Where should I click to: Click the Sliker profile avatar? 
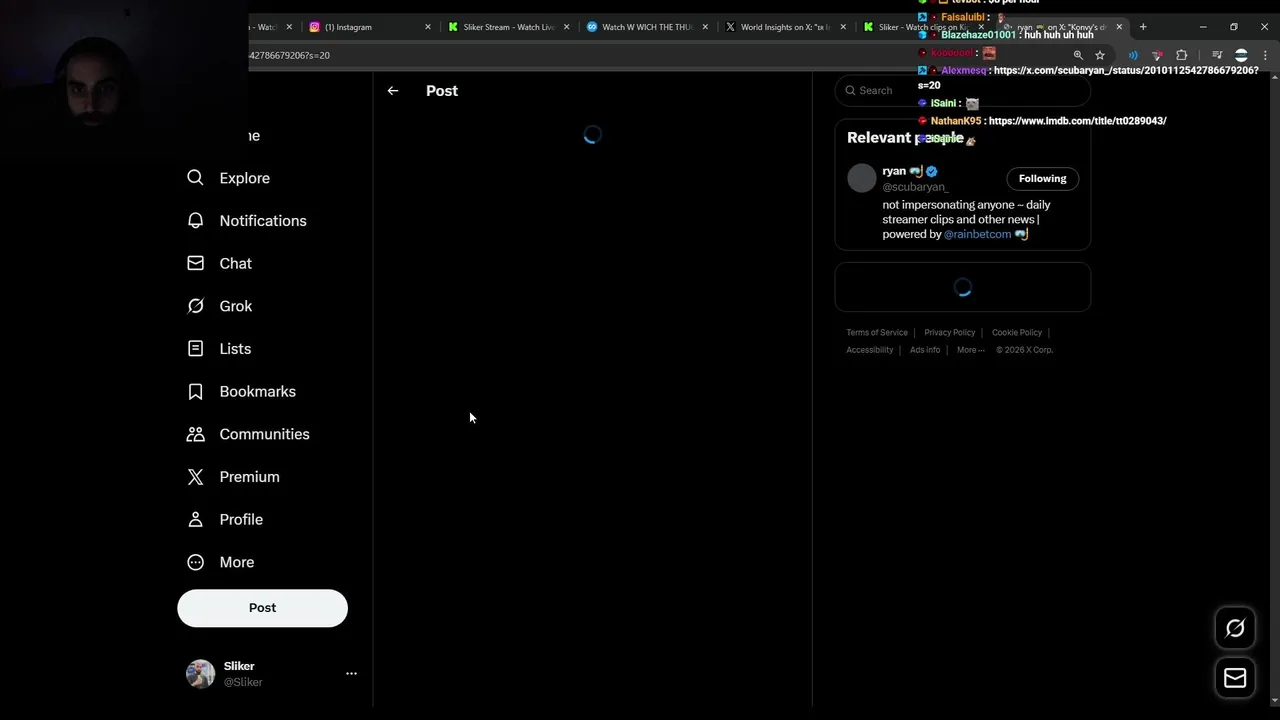[x=201, y=674]
